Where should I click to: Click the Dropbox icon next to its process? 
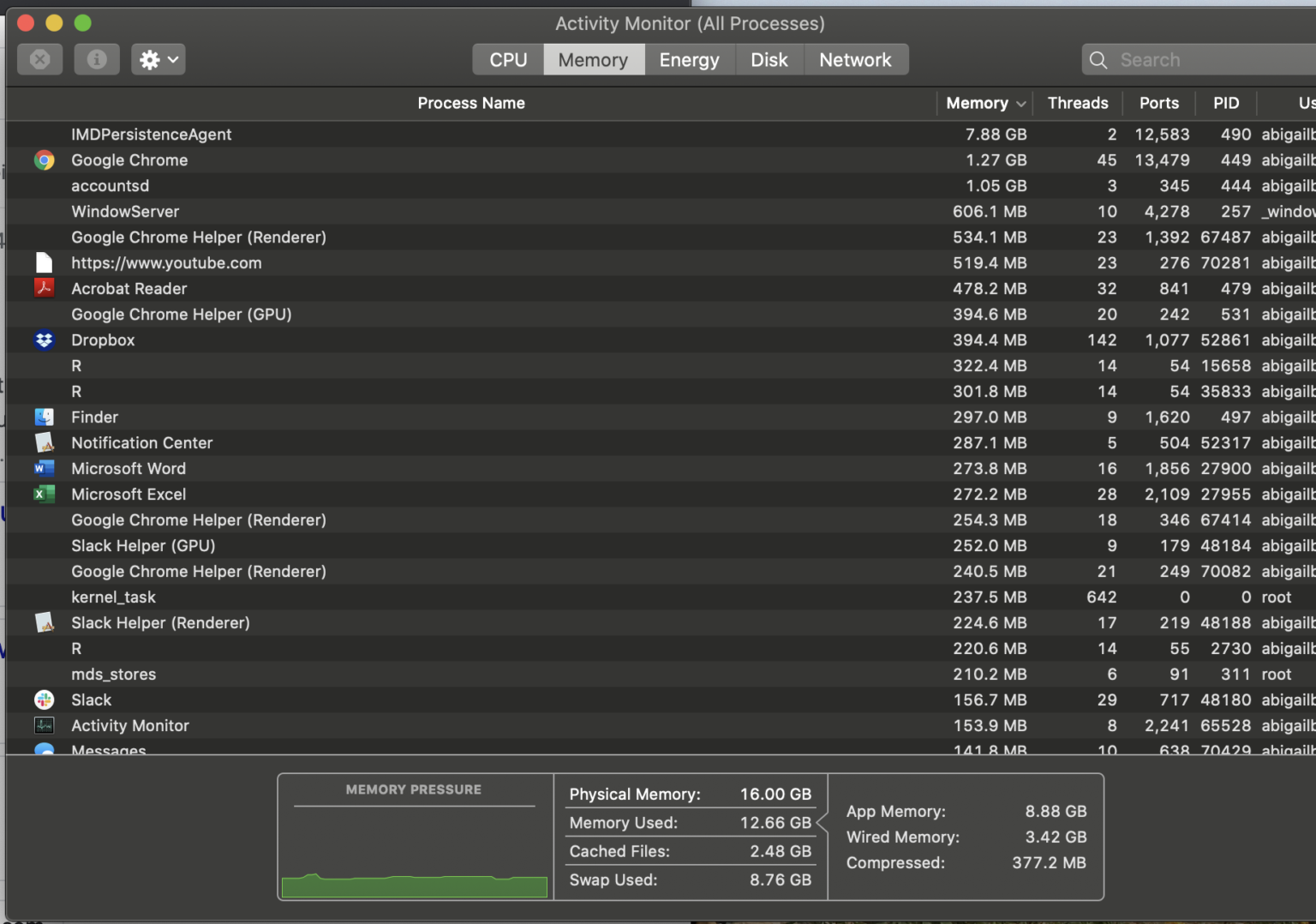[x=44, y=340]
